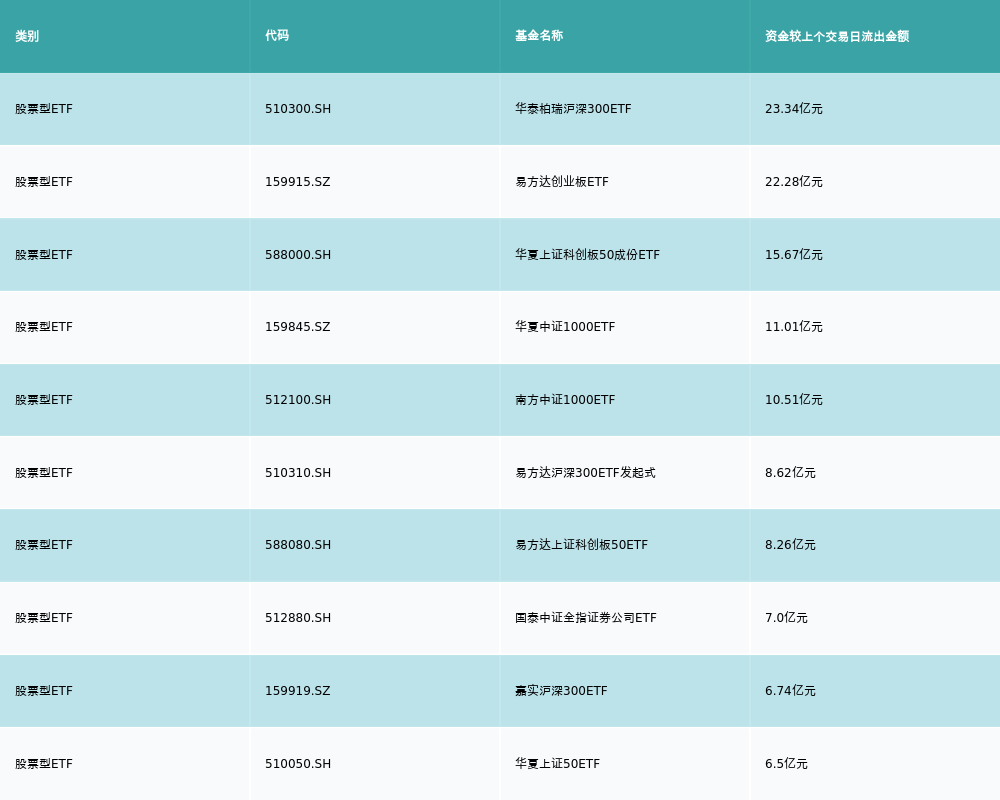Viewport: 1000px width, 800px height.
Task: Click 股票型ETF in the 510310.SH row
Action: click(44, 473)
